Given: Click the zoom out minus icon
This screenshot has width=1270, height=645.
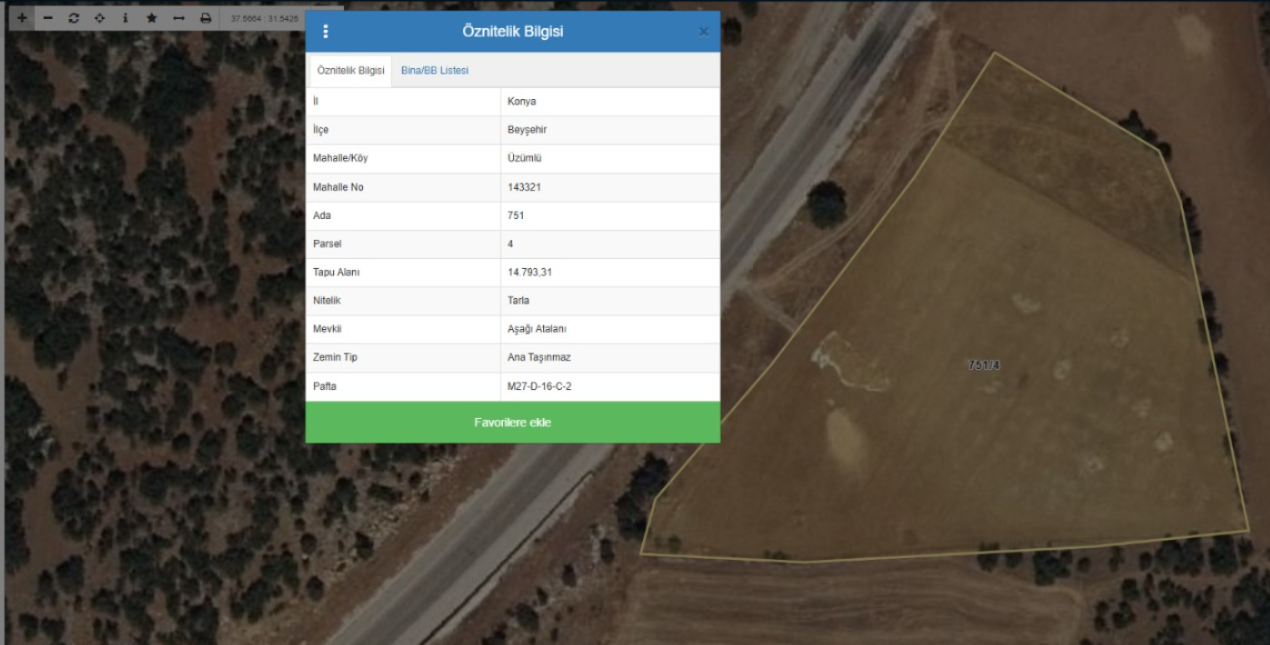Looking at the screenshot, I should click(x=48, y=18).
